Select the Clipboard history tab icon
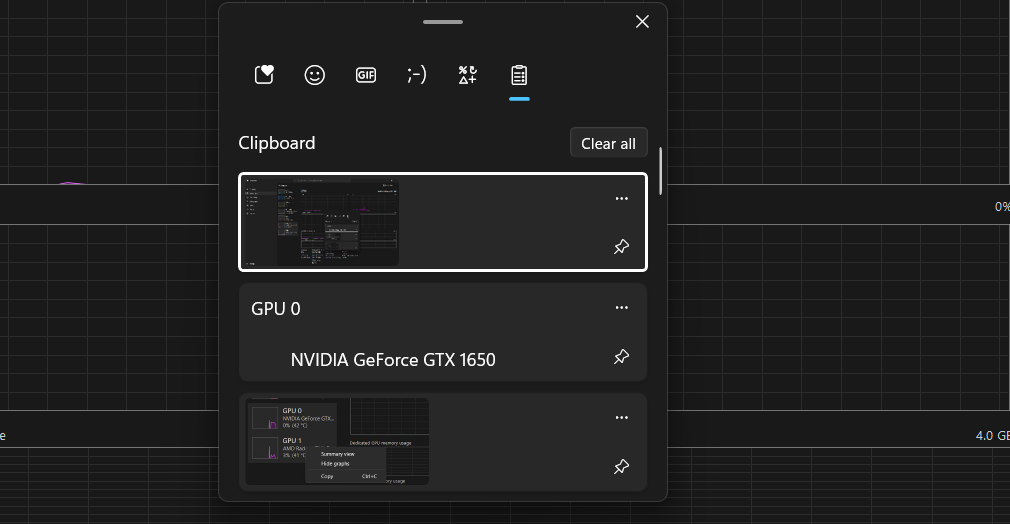The image size is (1010, 524). (519, 75)
